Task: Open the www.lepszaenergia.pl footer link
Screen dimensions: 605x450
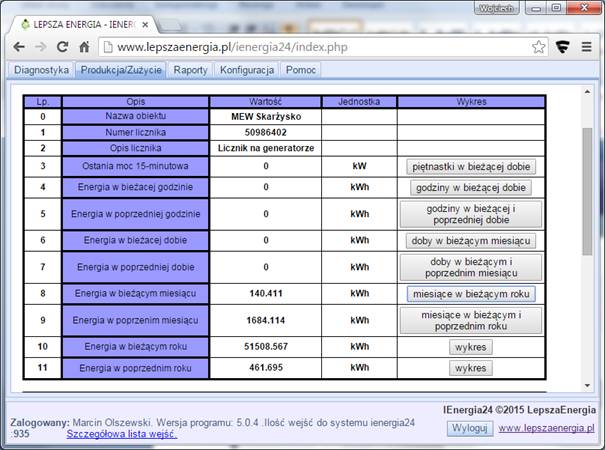Action: click(546, 428)
